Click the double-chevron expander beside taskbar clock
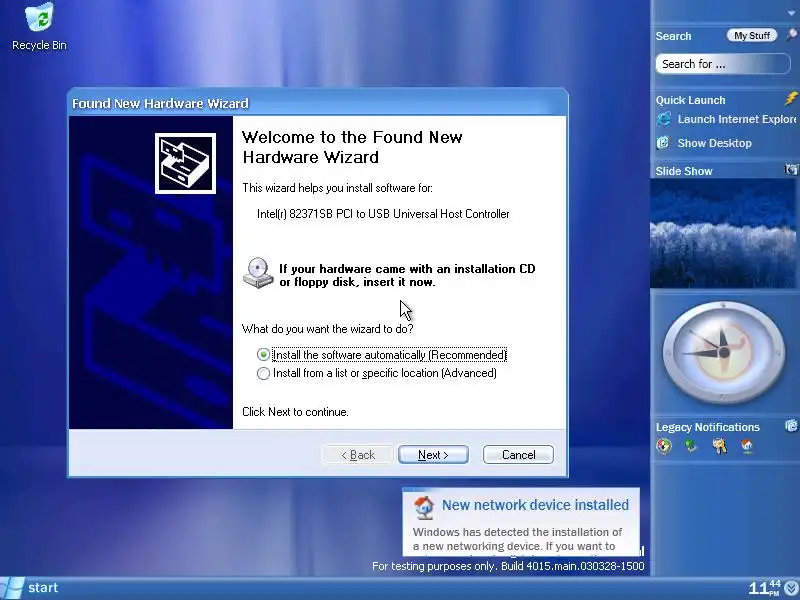The width and height of the screenshot is (800, 600). tap(792, 588)
